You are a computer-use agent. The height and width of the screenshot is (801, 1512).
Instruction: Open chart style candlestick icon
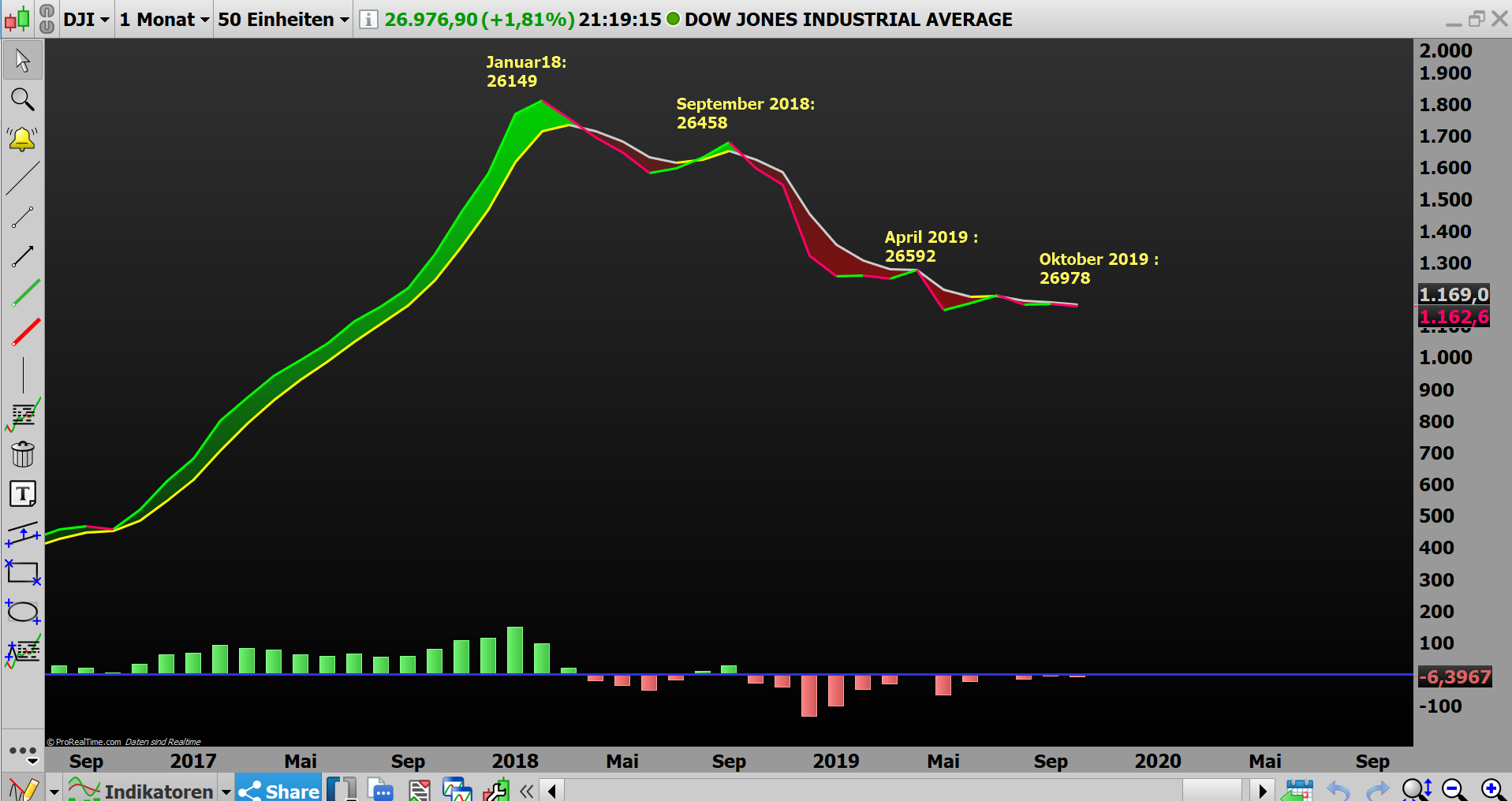[x=17, y=19]
